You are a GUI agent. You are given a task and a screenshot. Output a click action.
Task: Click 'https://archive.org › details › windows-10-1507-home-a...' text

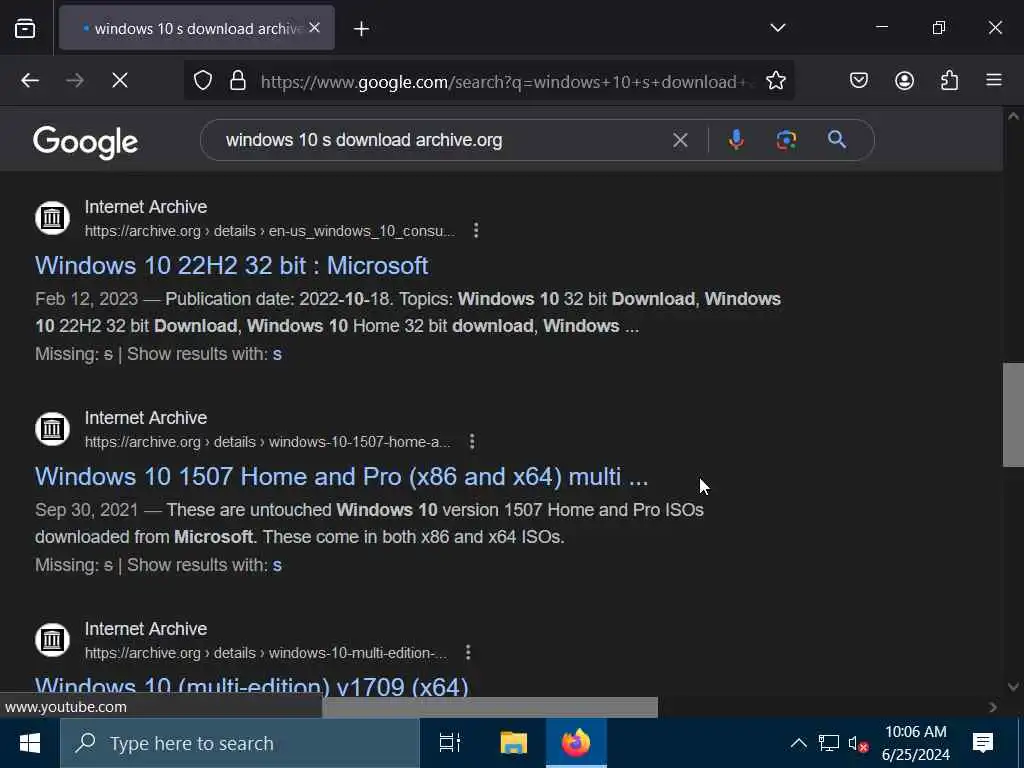268,442
